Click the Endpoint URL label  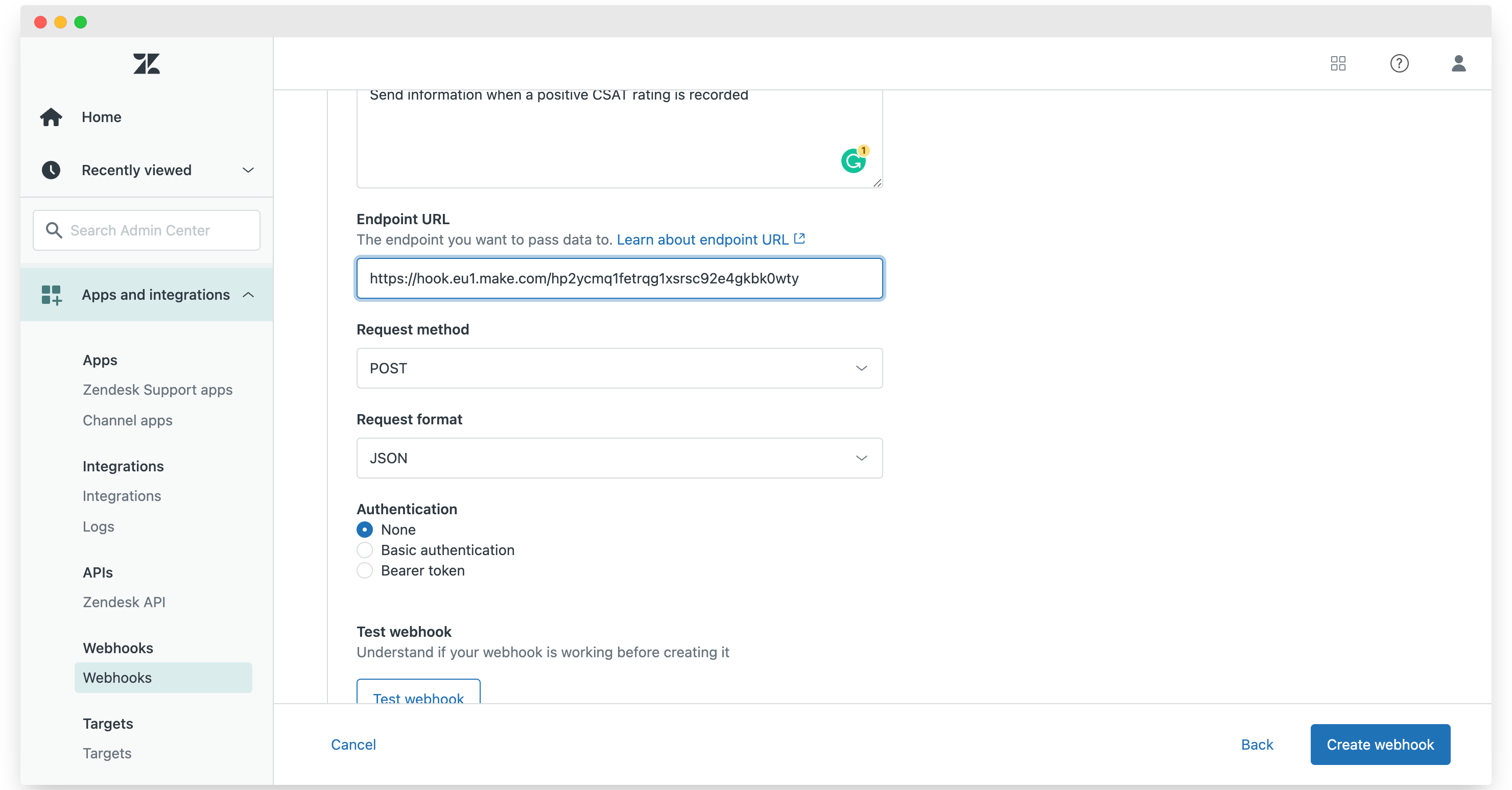[403, 219]
